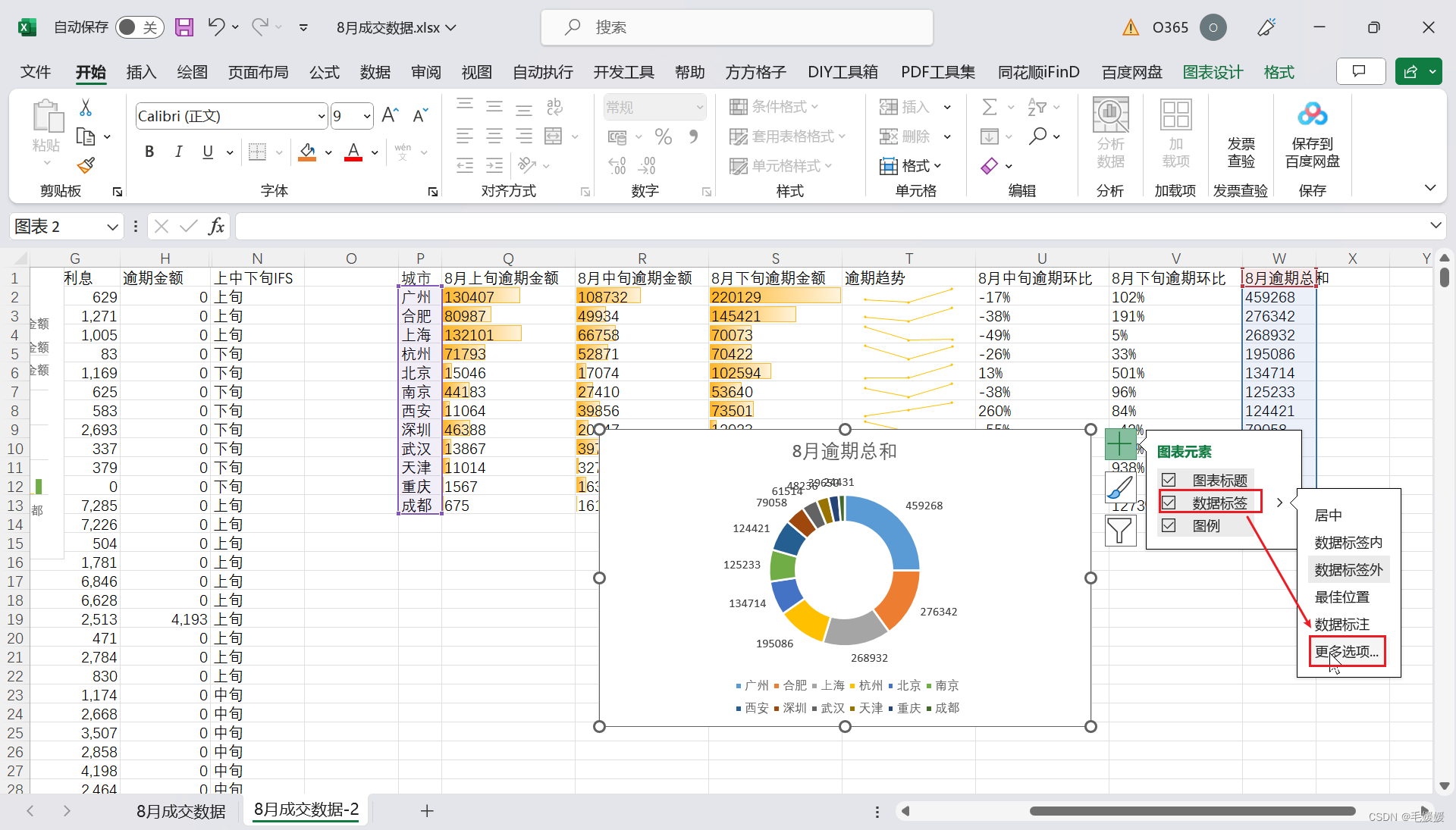Click the Cut scissors icon

tap(86, 108)
